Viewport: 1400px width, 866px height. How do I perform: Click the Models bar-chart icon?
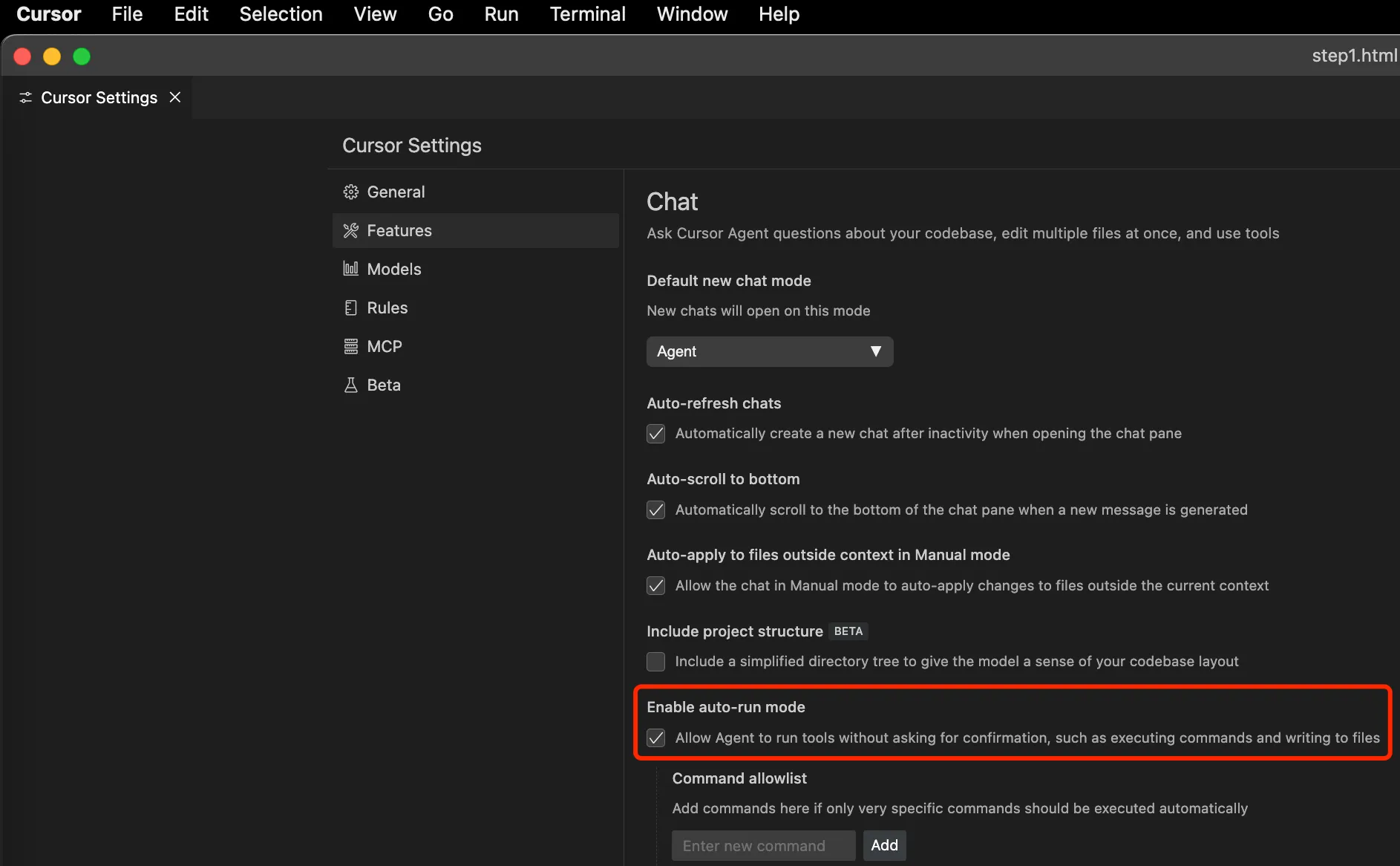pyautogui.click(x=350, y=269)
